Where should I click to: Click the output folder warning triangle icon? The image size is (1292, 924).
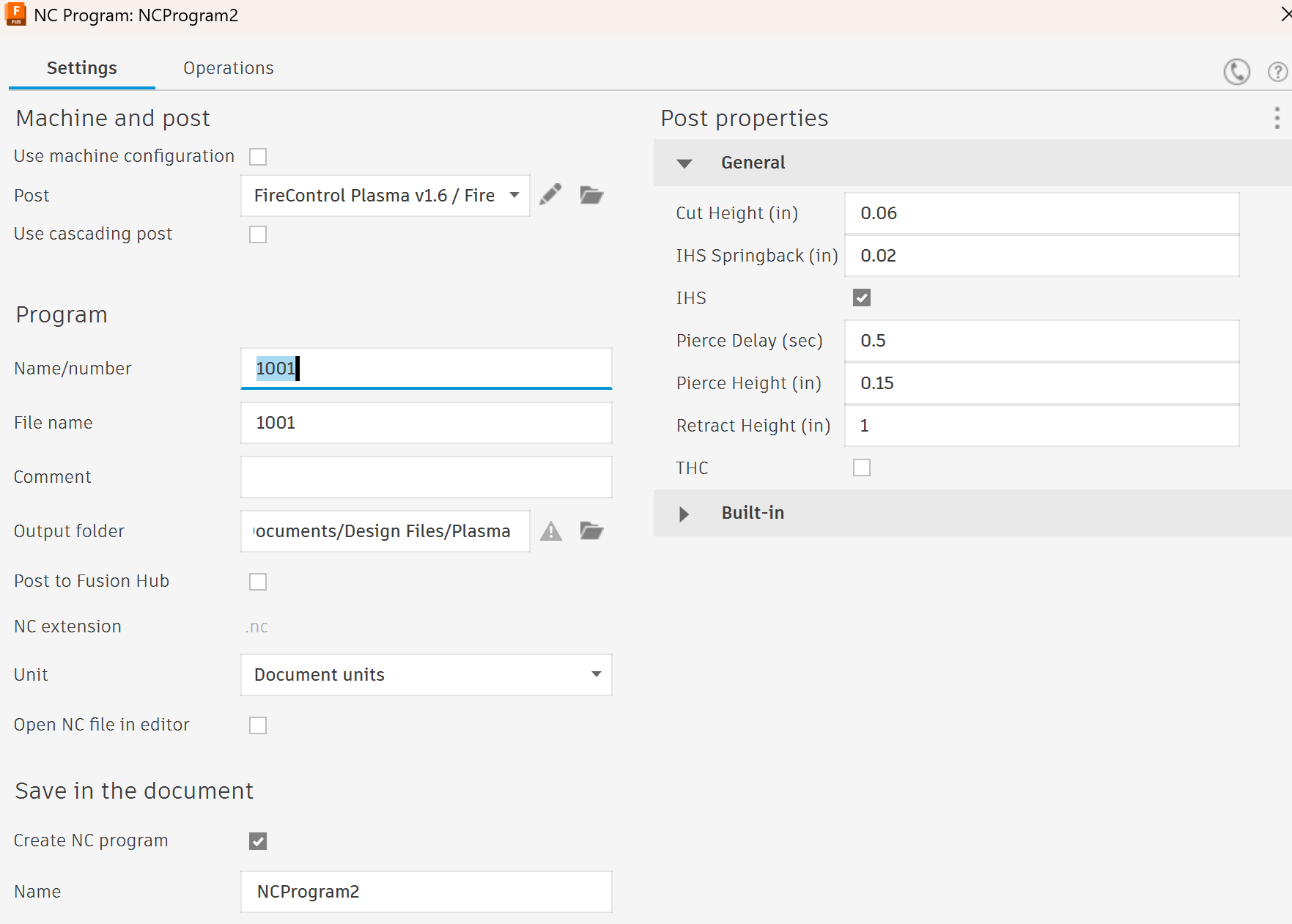tap(551, 531)
